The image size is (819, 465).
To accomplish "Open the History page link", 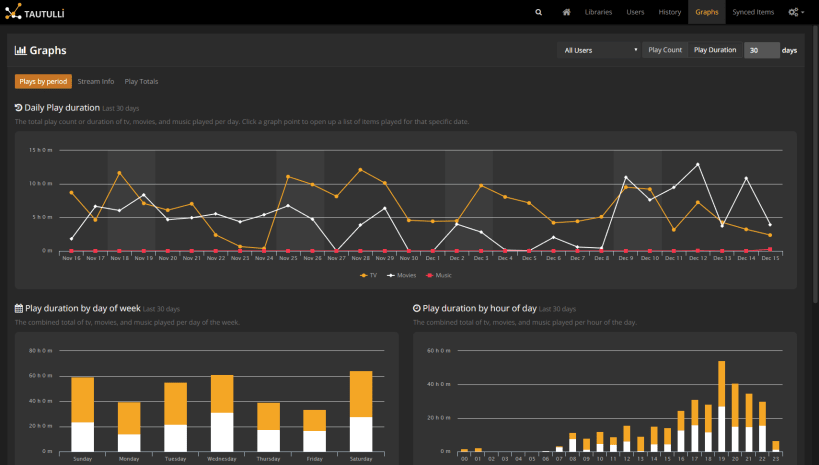I will (x=669, y=12).
